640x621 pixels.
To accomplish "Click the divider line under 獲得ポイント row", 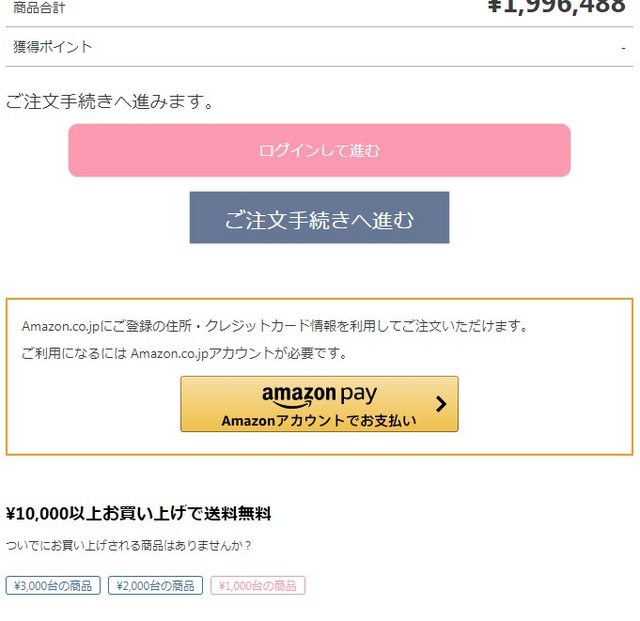I will point(319,67).
